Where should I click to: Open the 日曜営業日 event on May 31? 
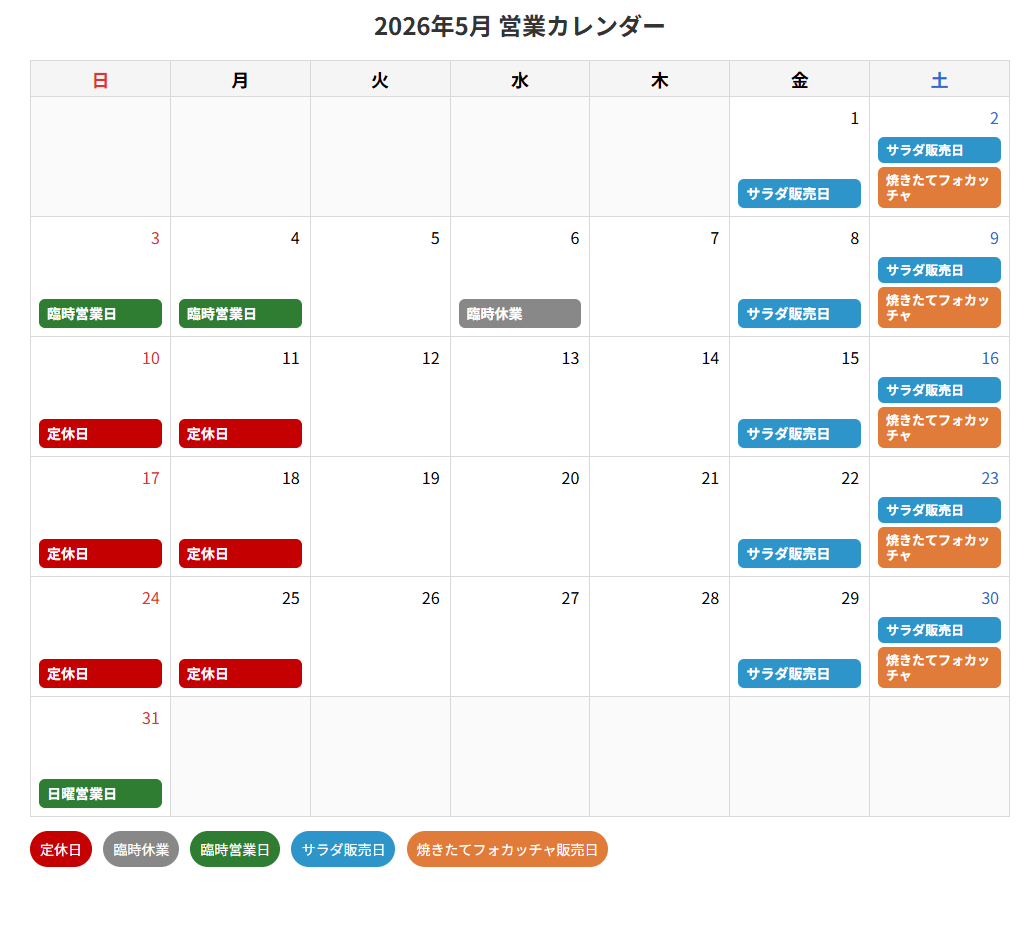point(100,793)
